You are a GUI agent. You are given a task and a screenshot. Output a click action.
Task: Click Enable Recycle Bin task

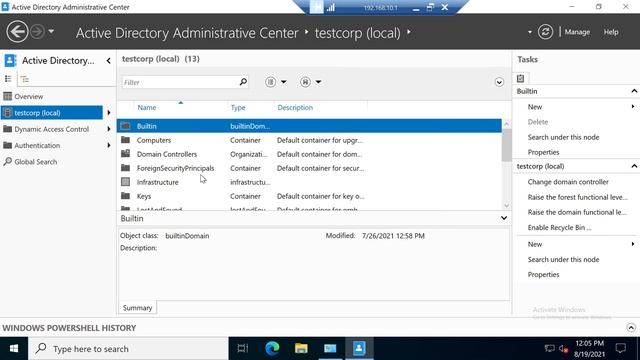559,227
